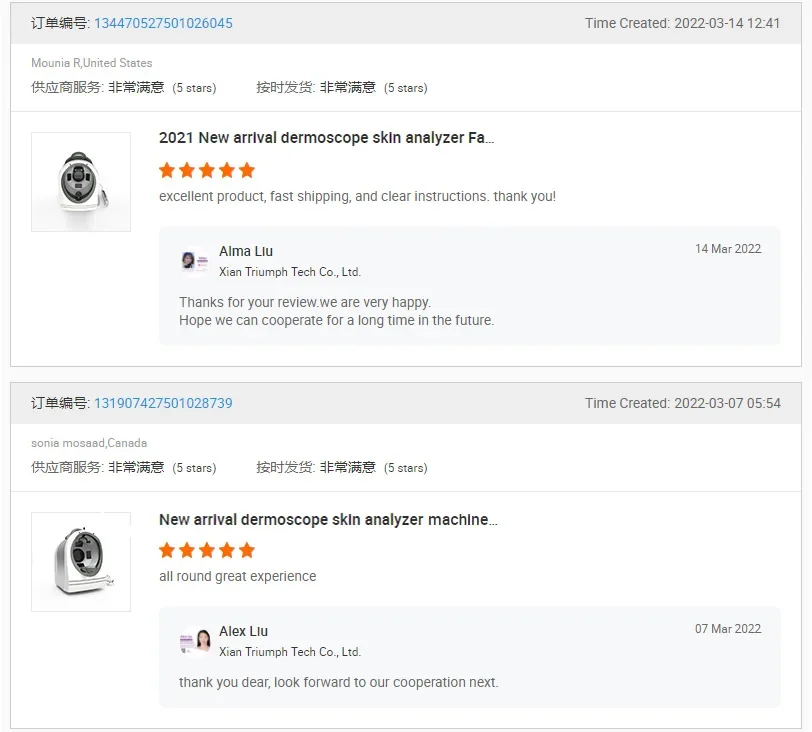Click the five-star rating on second review
The image size is (812, 732).
pos(207,550)
